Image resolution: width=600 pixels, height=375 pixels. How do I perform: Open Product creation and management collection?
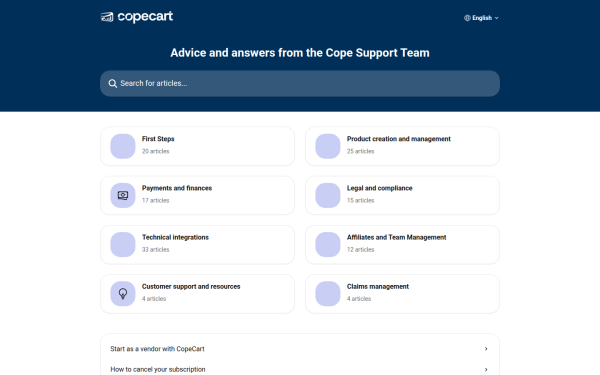pos(402,146)
